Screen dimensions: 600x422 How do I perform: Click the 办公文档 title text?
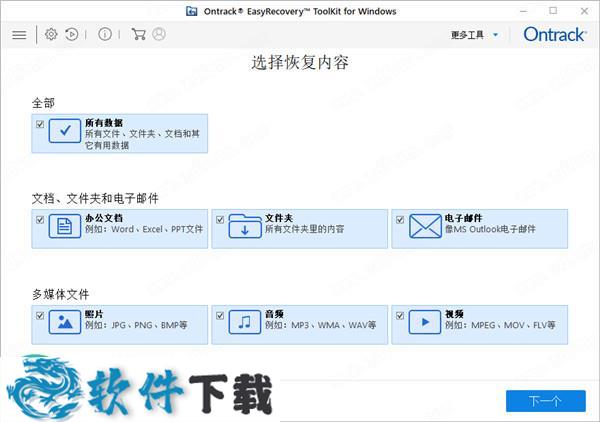[104, 218]
